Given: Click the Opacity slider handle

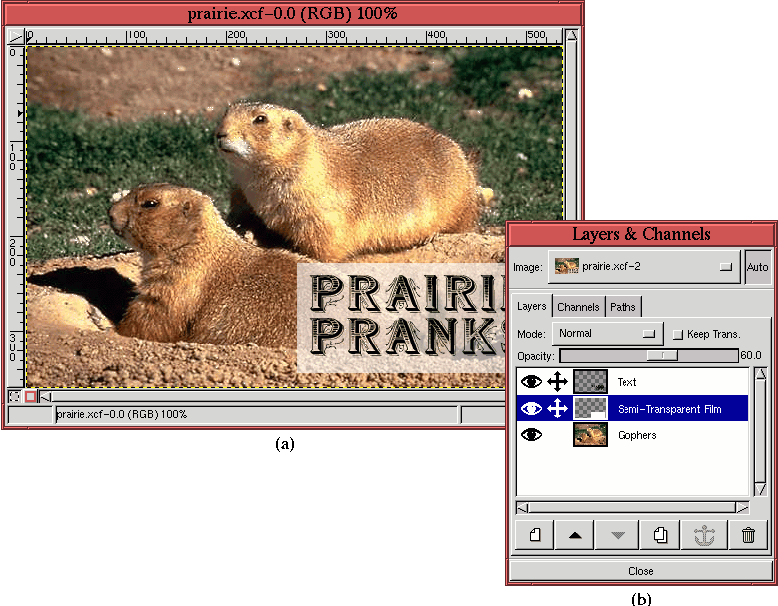Looking at the screenshot, I should [662, 355].
